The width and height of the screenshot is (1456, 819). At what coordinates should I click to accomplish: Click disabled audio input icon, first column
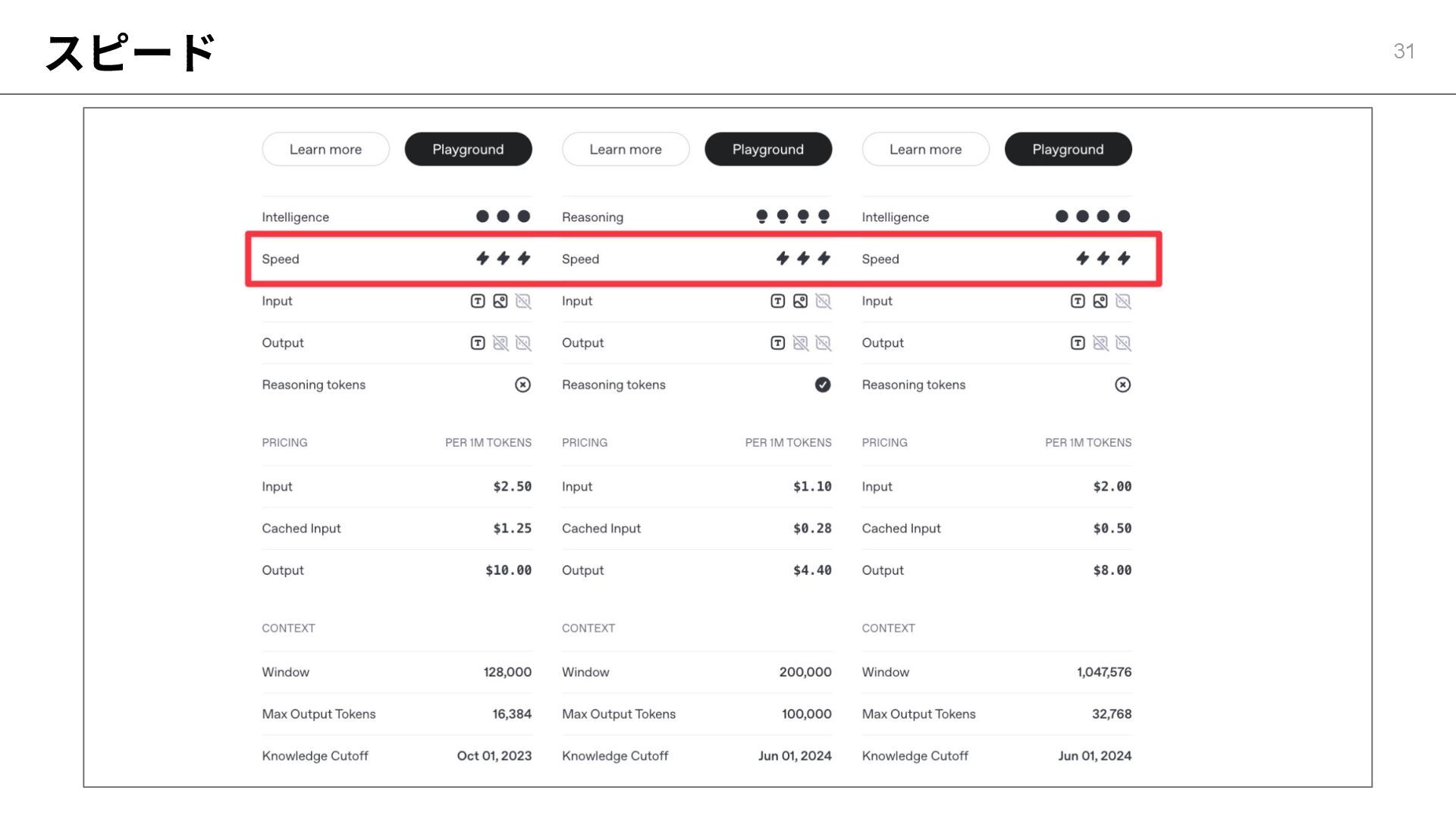523,301
